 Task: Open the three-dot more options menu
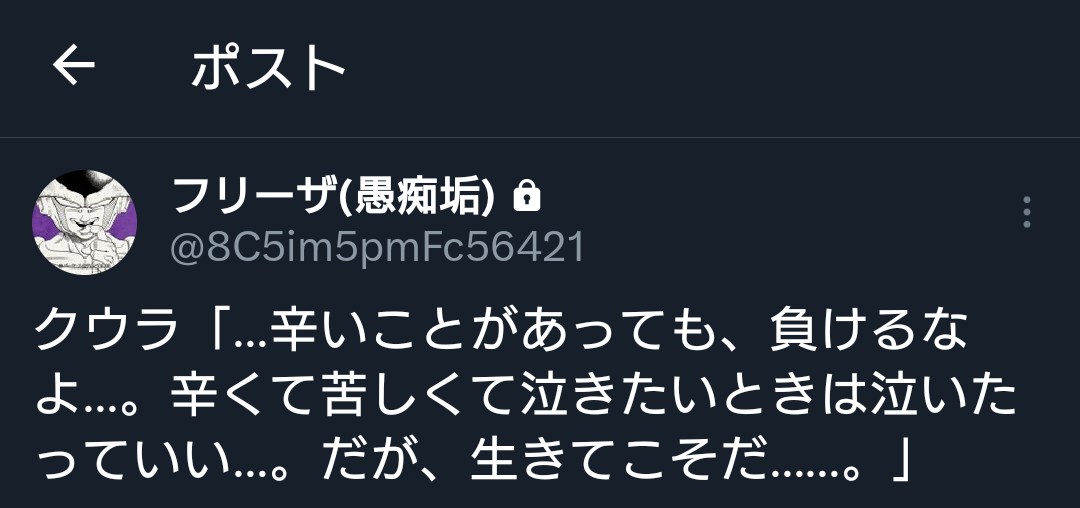coord(1026,212)
